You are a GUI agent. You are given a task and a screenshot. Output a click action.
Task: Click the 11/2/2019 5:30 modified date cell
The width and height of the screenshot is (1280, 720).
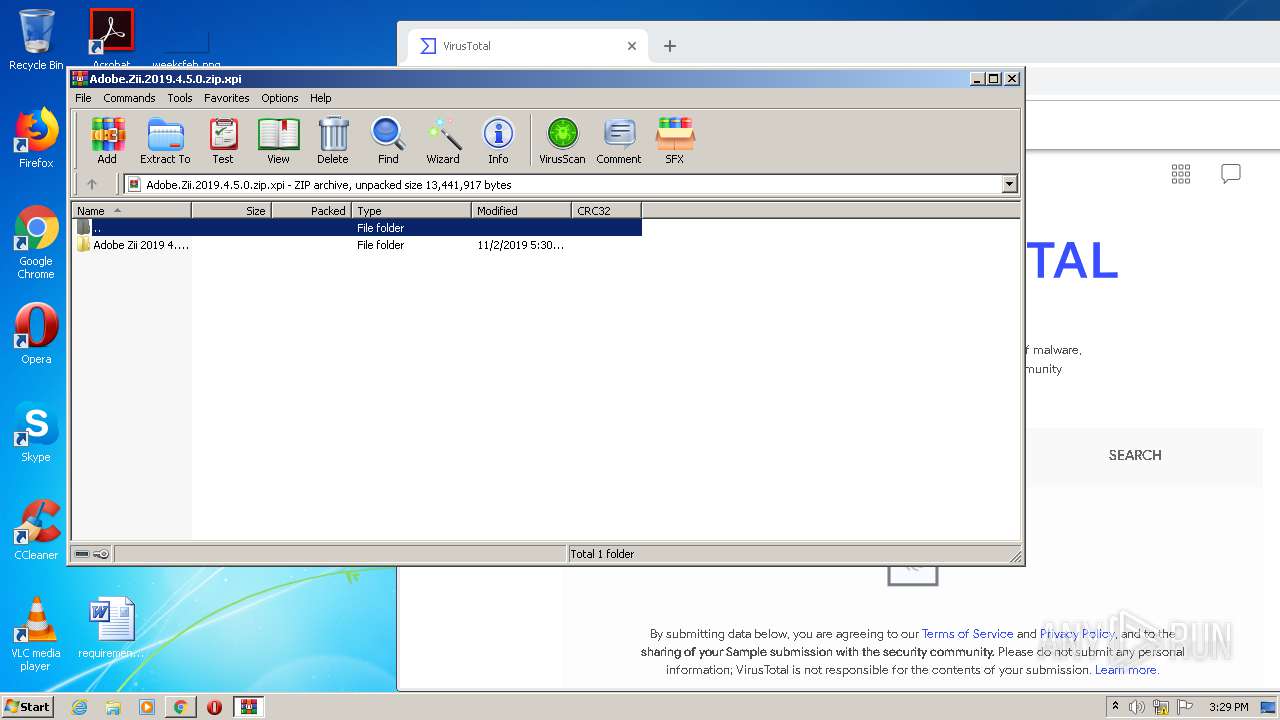pyautogui.click(x=520, y=245)
